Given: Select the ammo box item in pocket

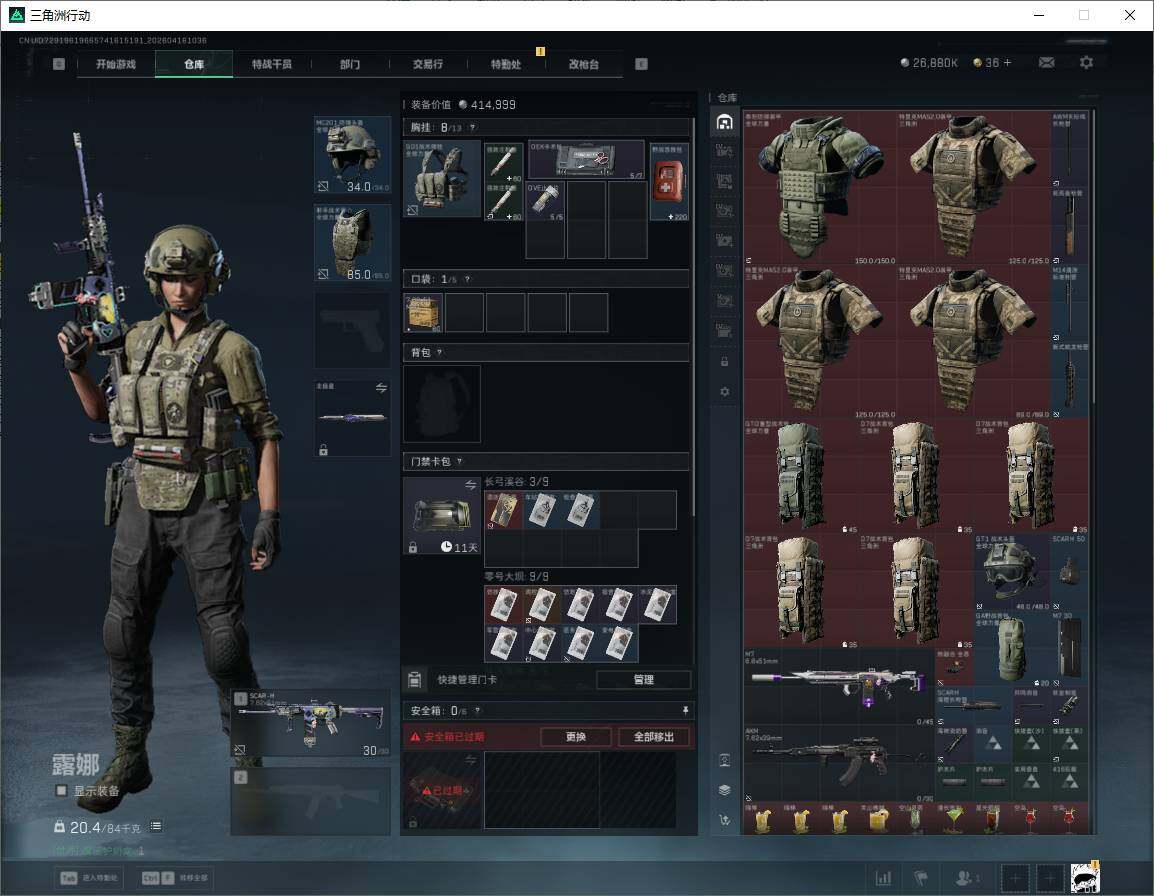Looking at the screenshot, I should [423, 313].
